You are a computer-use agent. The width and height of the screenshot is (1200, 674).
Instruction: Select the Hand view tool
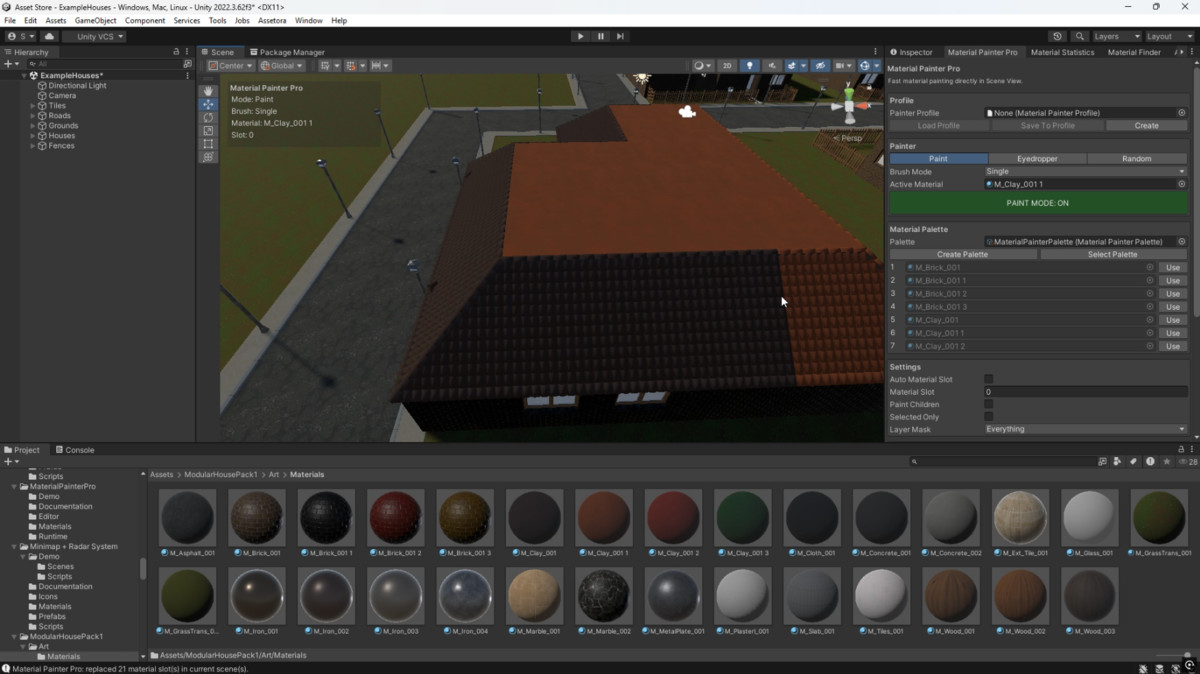[x=208, y=91]
